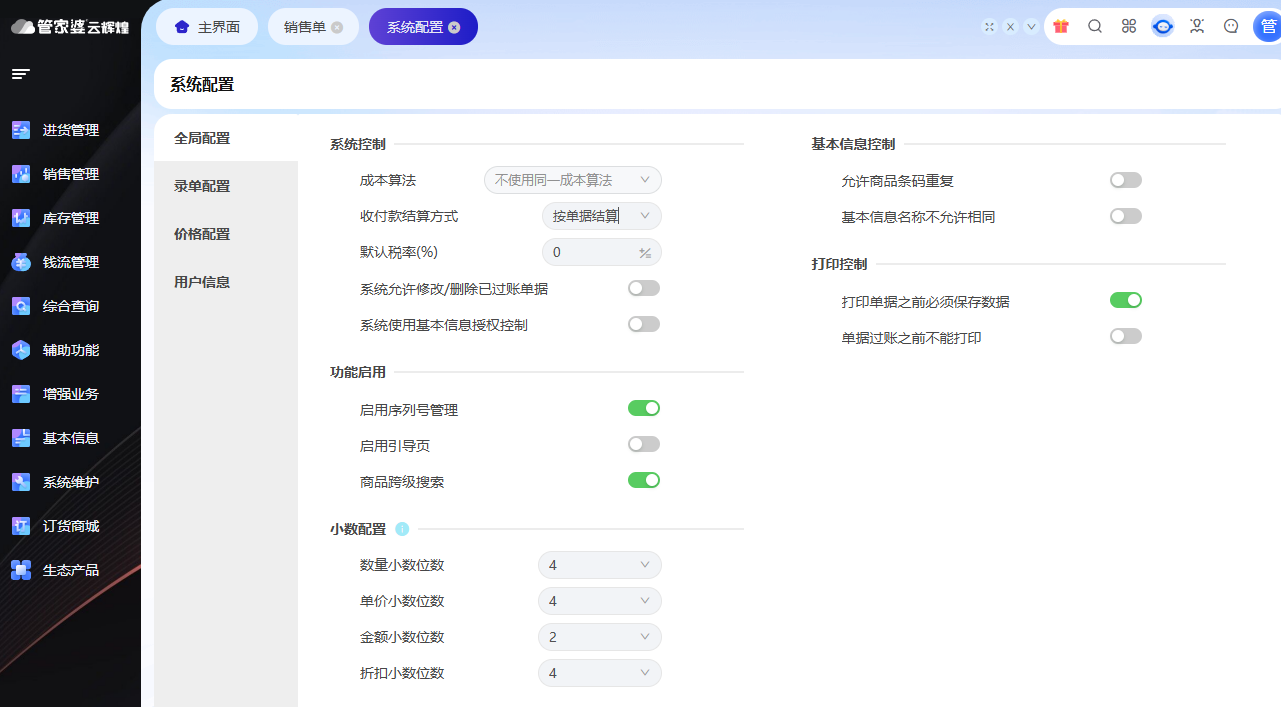This screenshot has width=1281, height=707.
Task: Disable 启用序列号管理 switch
Action: pos(644,408)
